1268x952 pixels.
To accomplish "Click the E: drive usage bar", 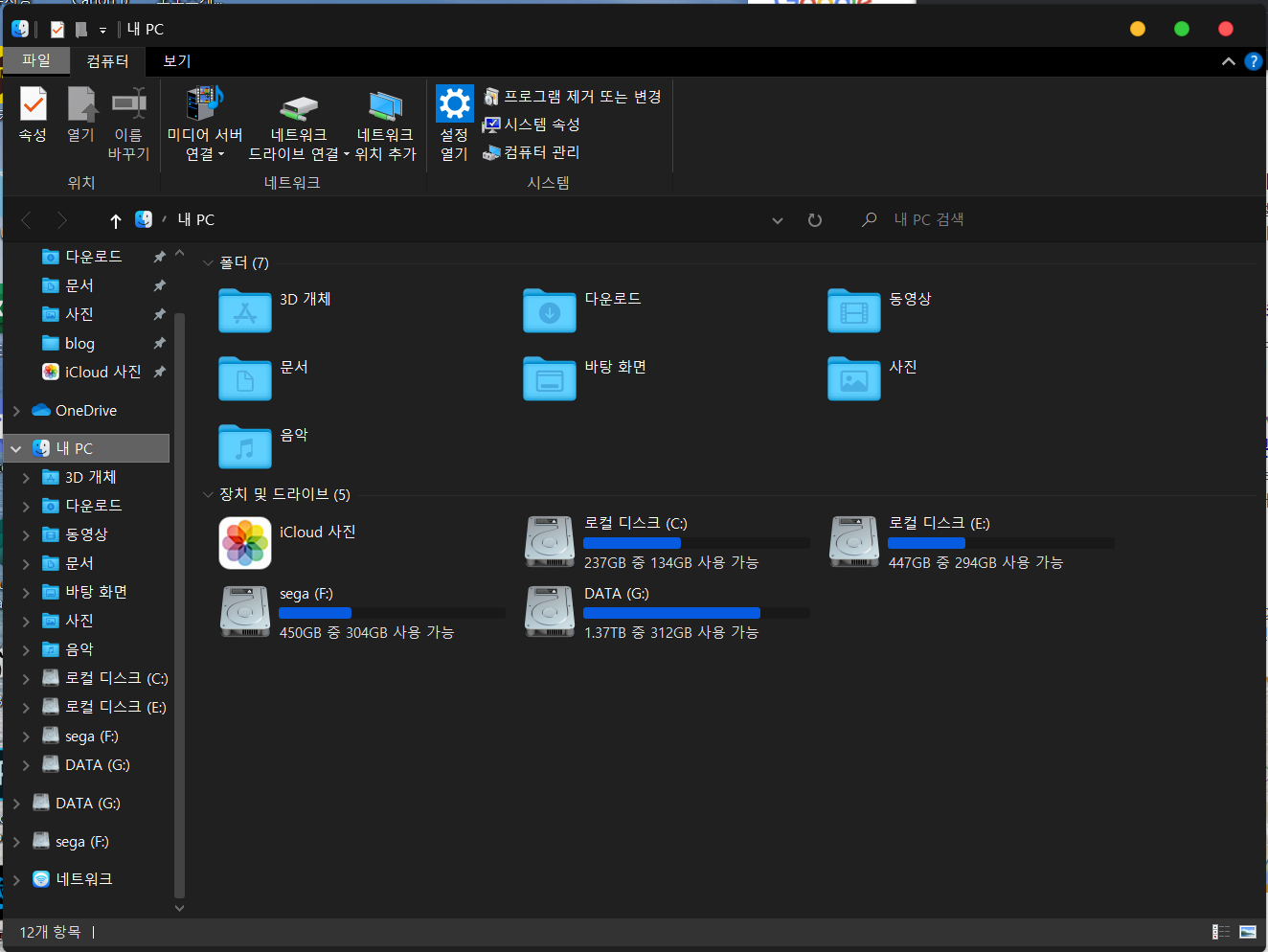I will (x=1001, y=543).
